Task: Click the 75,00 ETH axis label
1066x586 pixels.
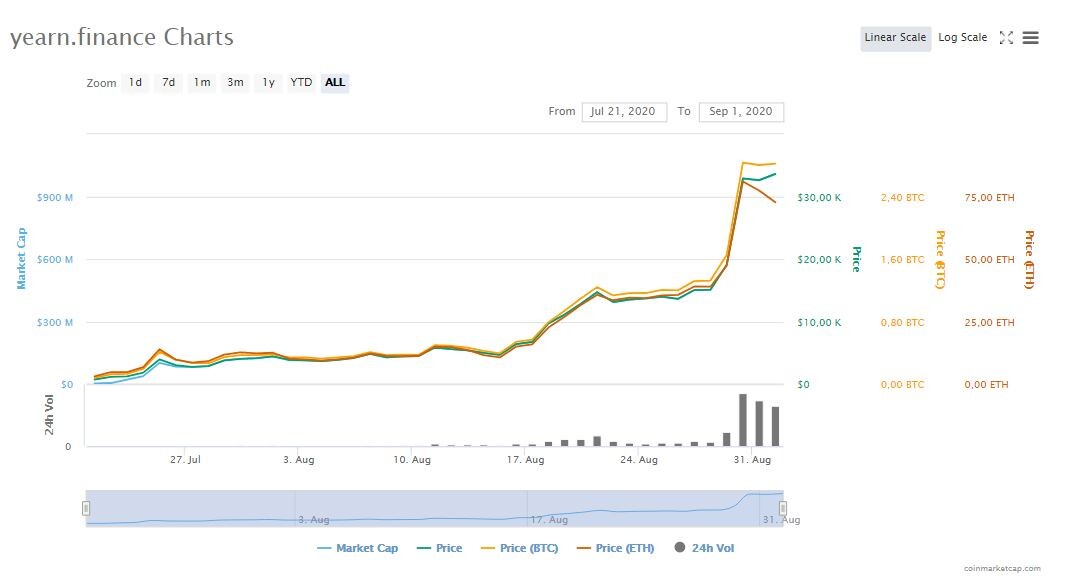Action: 989,198
